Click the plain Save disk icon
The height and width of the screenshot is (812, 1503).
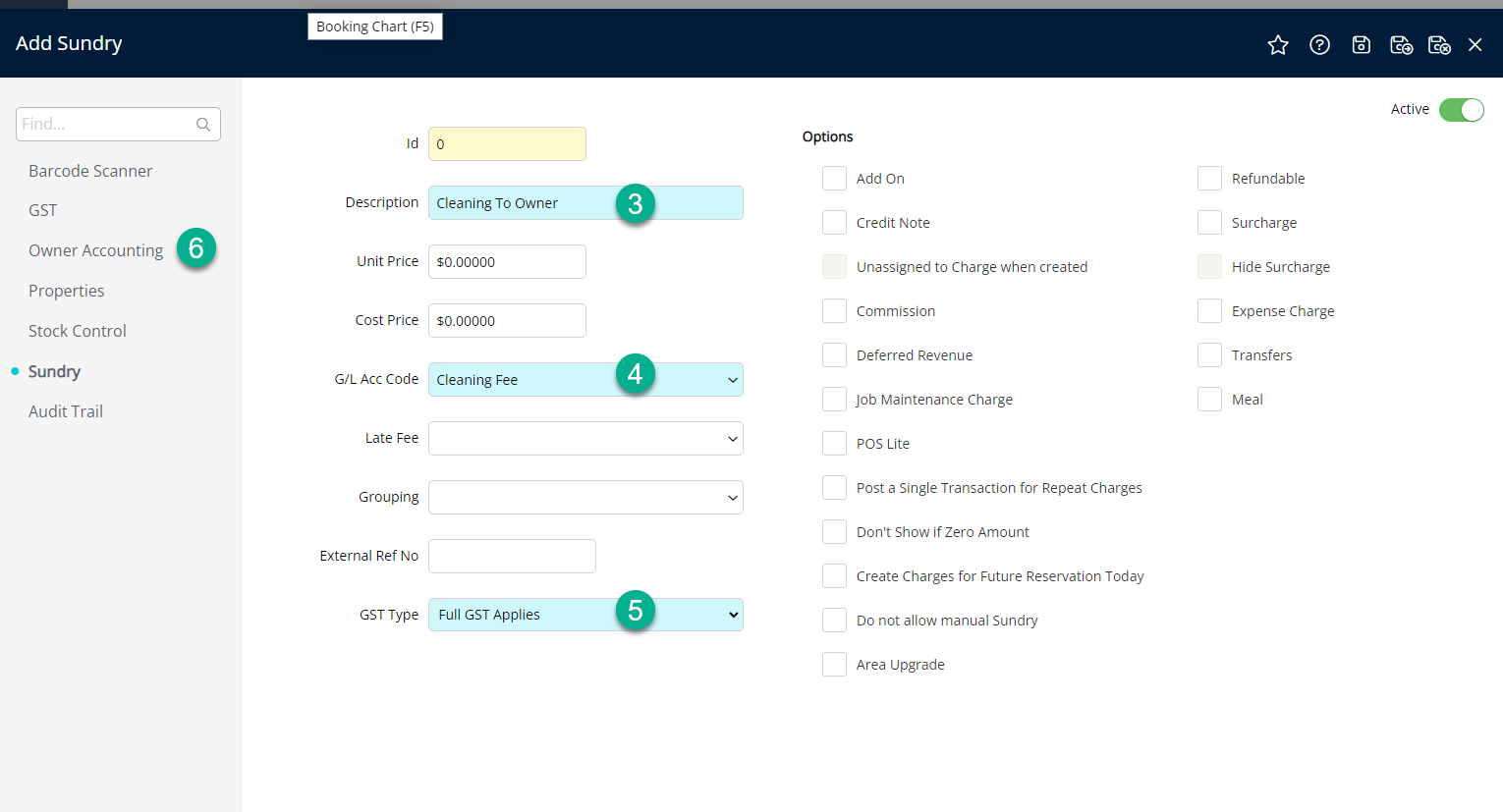(x=1361, y=45)
